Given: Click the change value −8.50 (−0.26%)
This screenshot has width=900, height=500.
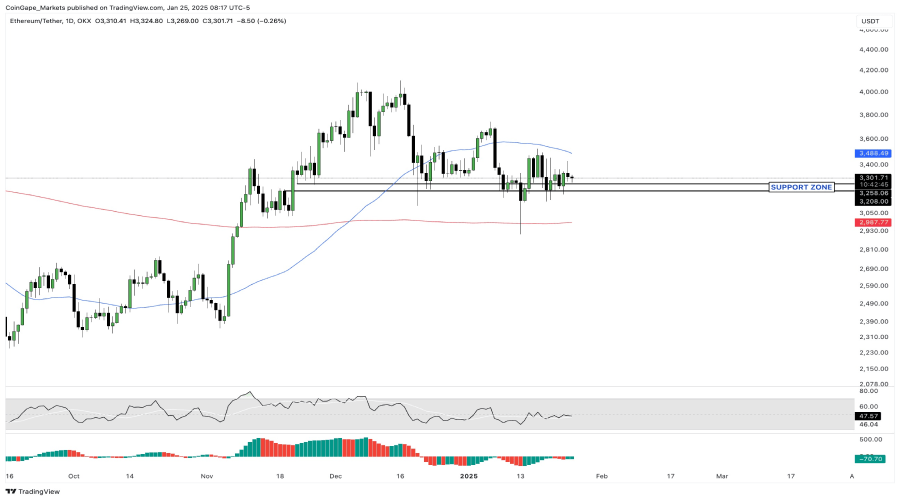Looking at the screenshot, I should coord(262,21).
